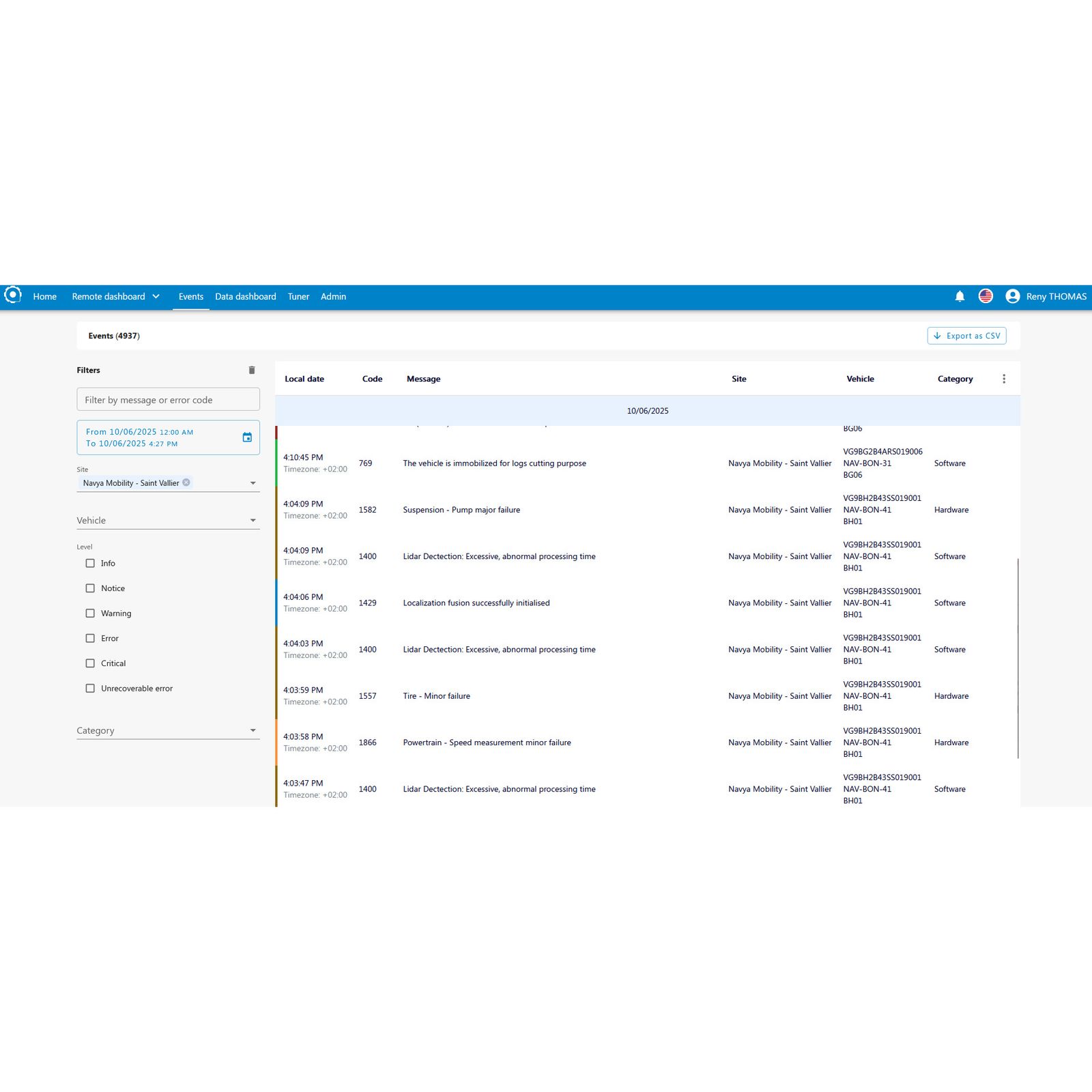The image size is (1092, 1092).
Task: Enable the Info level checkbox
Action: pyautogui.click(x=90, y=563)
